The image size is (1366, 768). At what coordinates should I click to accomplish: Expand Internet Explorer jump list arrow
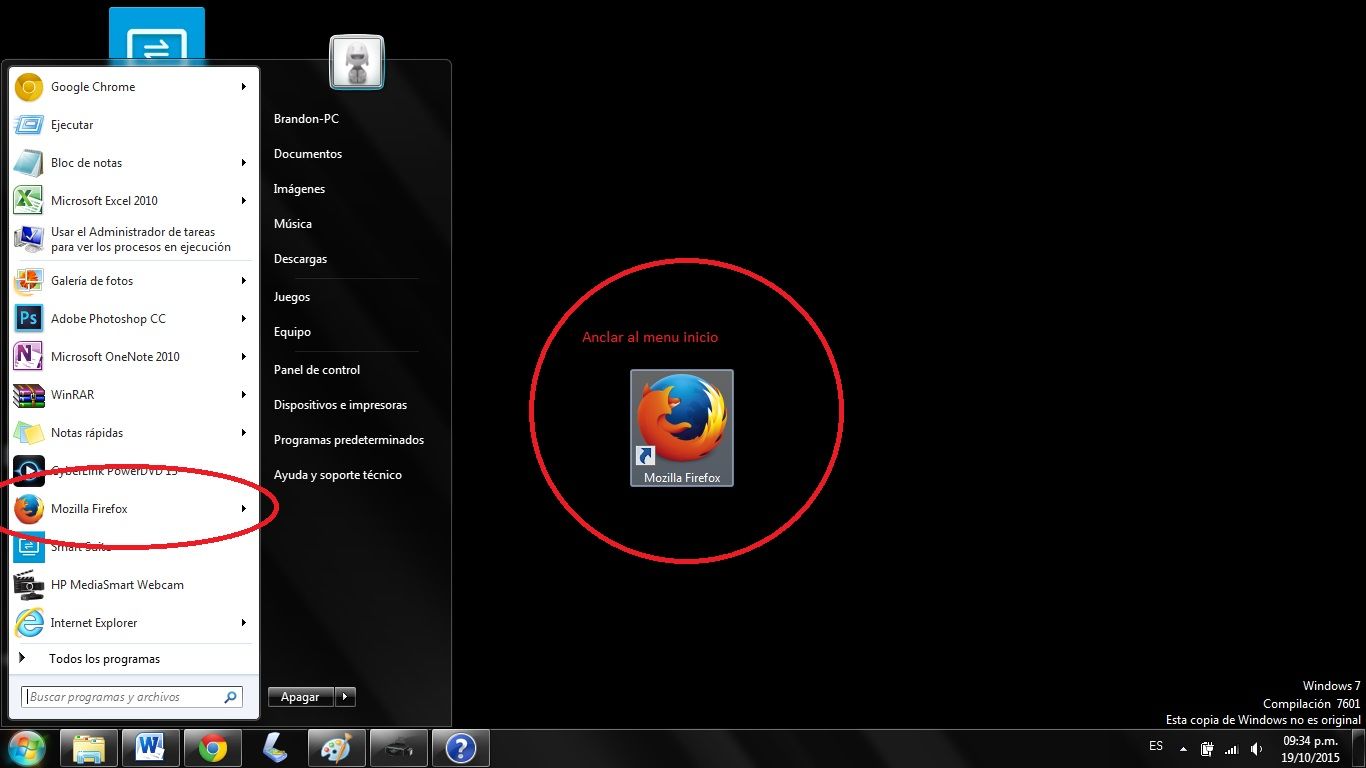tap(243, 623)
